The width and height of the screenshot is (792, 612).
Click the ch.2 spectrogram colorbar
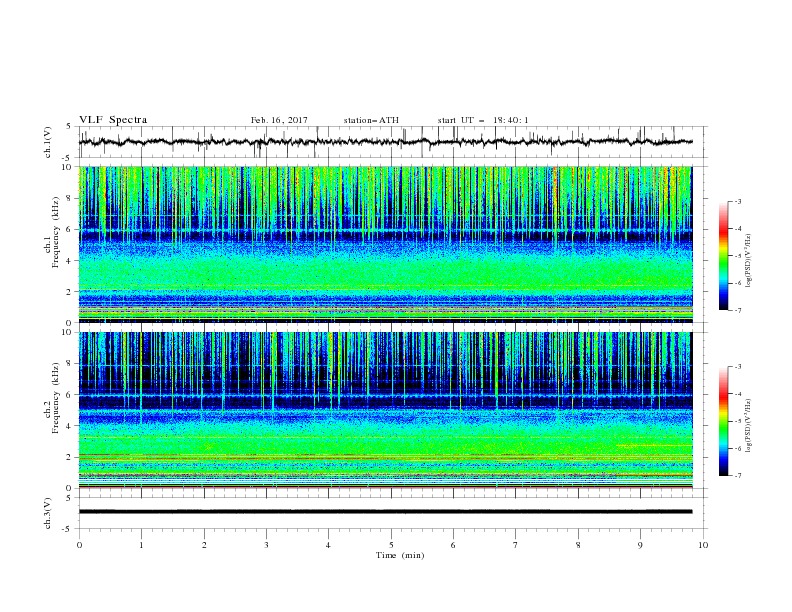click(724, 421)
